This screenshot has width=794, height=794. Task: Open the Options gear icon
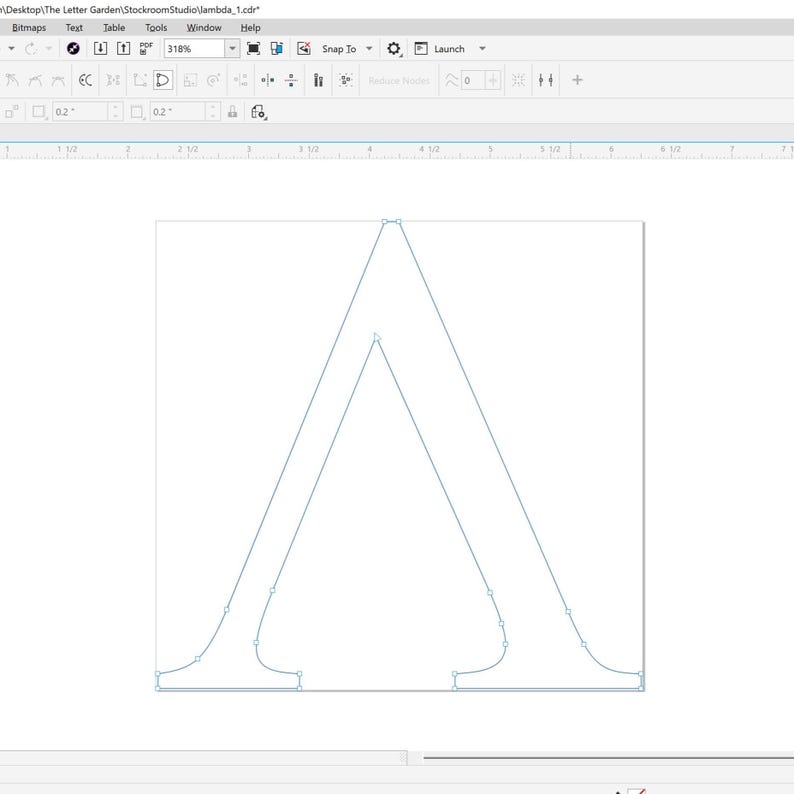393,49
